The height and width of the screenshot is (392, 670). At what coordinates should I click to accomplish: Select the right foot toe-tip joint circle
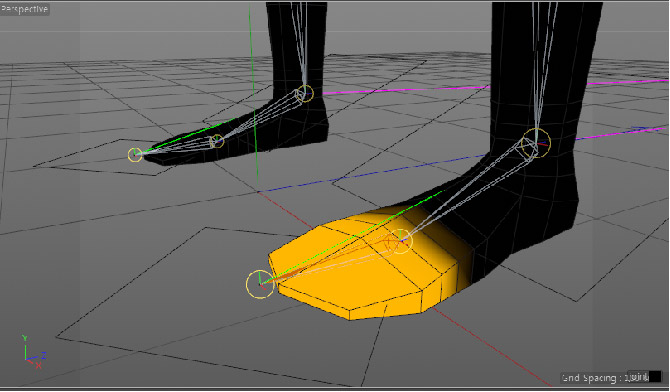260,284
